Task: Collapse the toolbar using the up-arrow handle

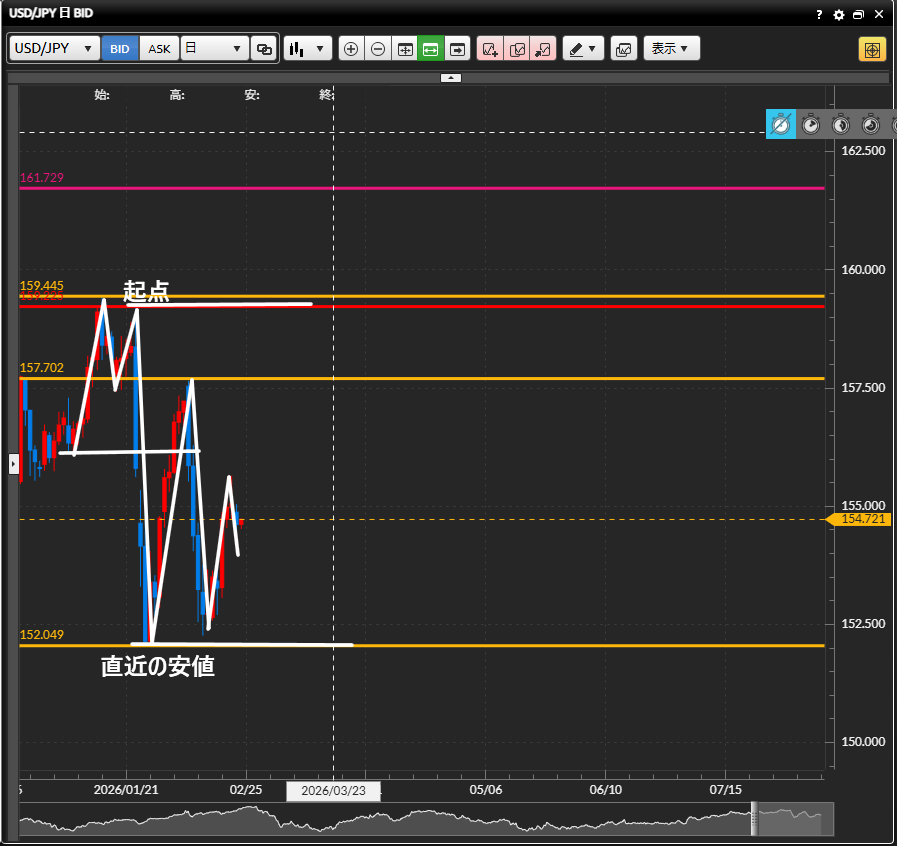Action: [x=450, y=77]
